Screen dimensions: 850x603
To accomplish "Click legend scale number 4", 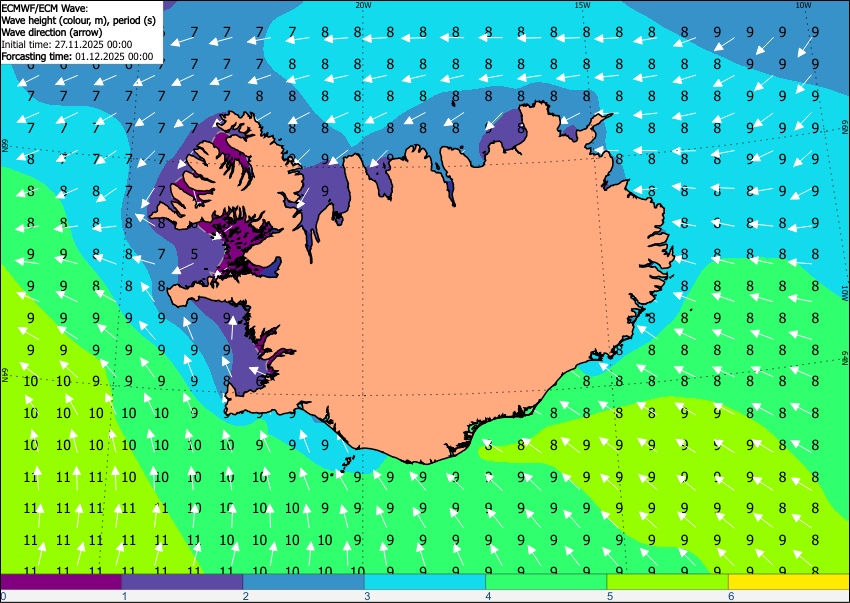I will point(489,596).
